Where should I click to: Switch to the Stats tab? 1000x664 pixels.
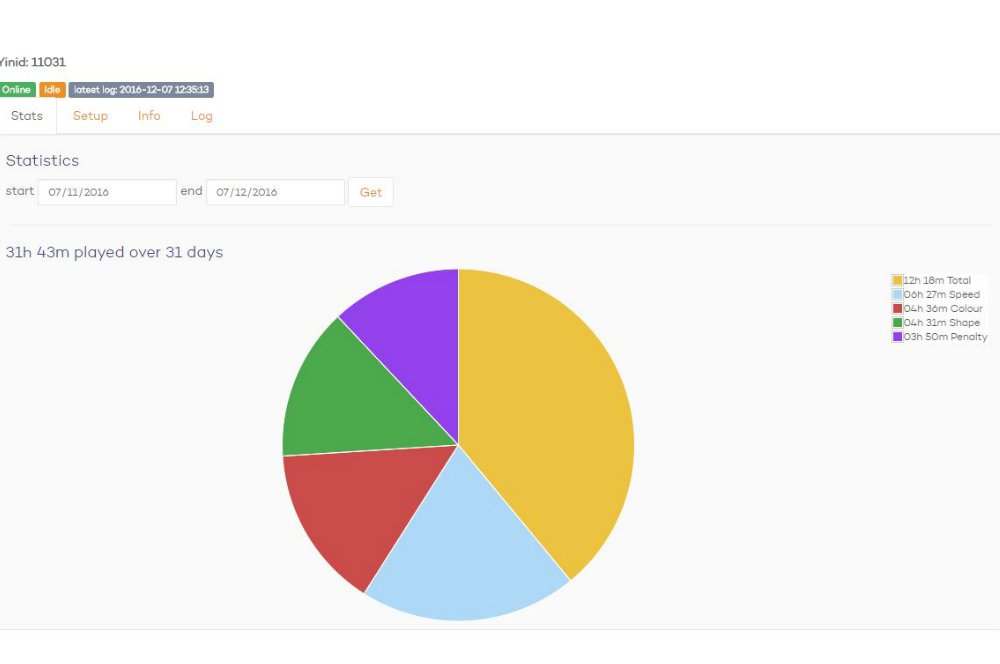pos(27,116)
